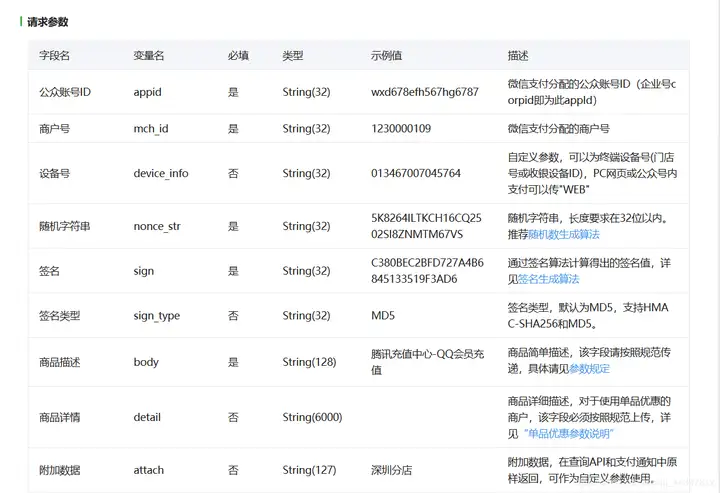Select the detail variable name
Viewport: 720px width, 493px height.
[147, 417]
